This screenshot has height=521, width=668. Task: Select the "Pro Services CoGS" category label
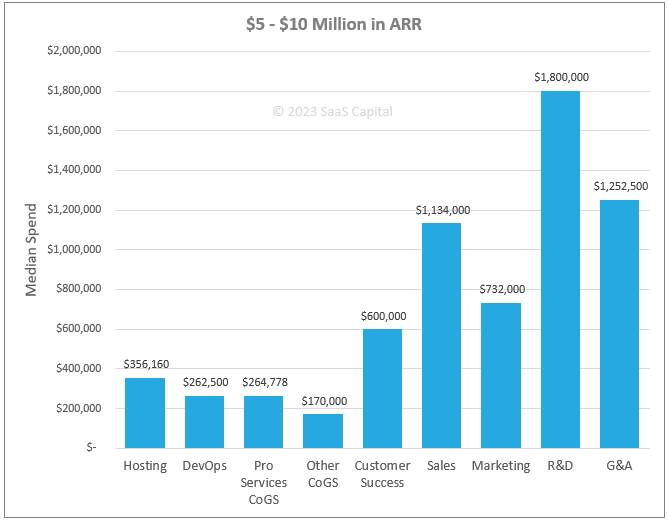pyautogui.click(x=263, y=483)
